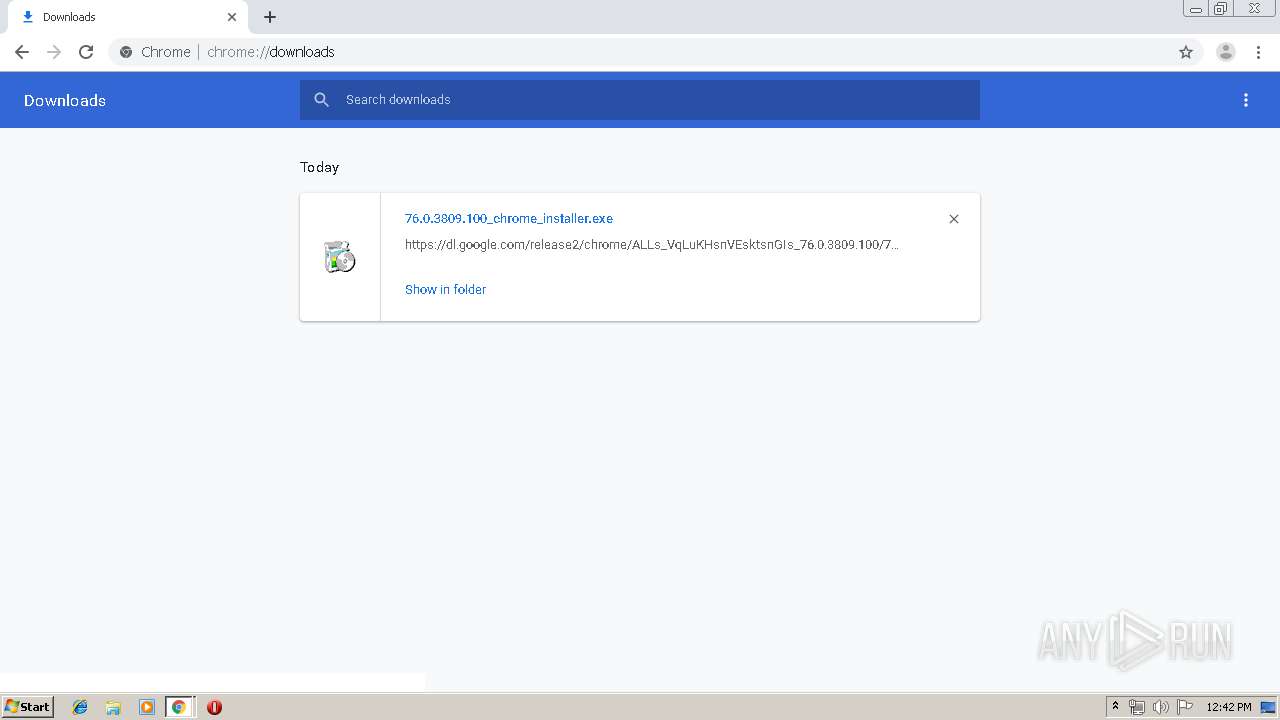Open the Chrome profile avatar menu
Viewport: 1280px width, 720px height.
1226,52
